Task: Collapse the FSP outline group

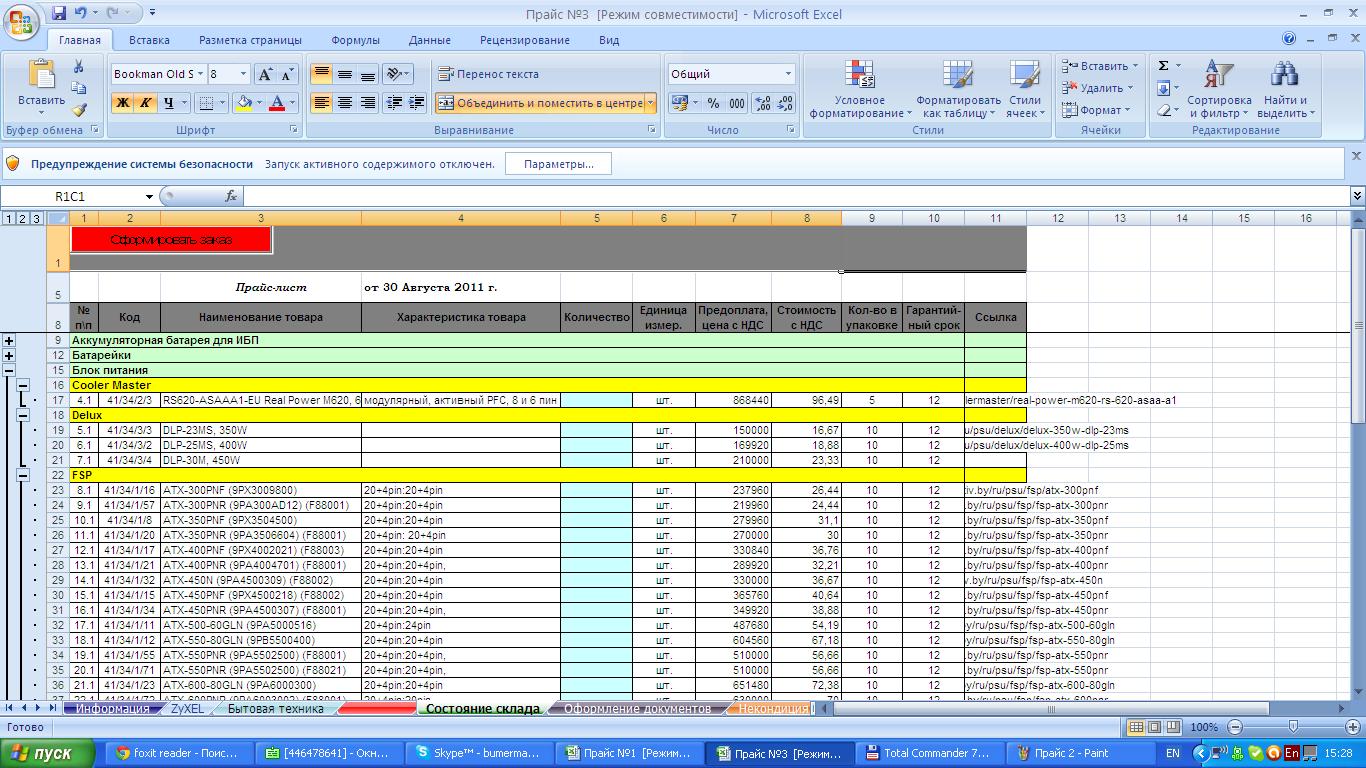Action: (x=23, y=475)
